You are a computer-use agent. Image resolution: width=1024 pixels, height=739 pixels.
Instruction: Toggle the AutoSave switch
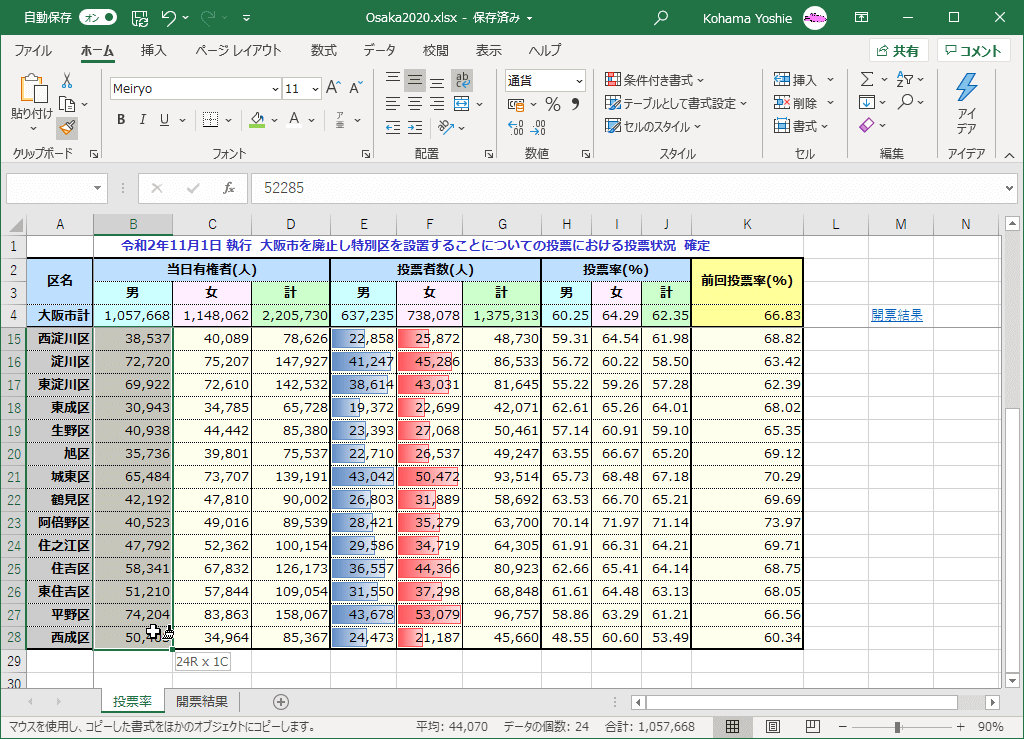click(x=97, y=18)
